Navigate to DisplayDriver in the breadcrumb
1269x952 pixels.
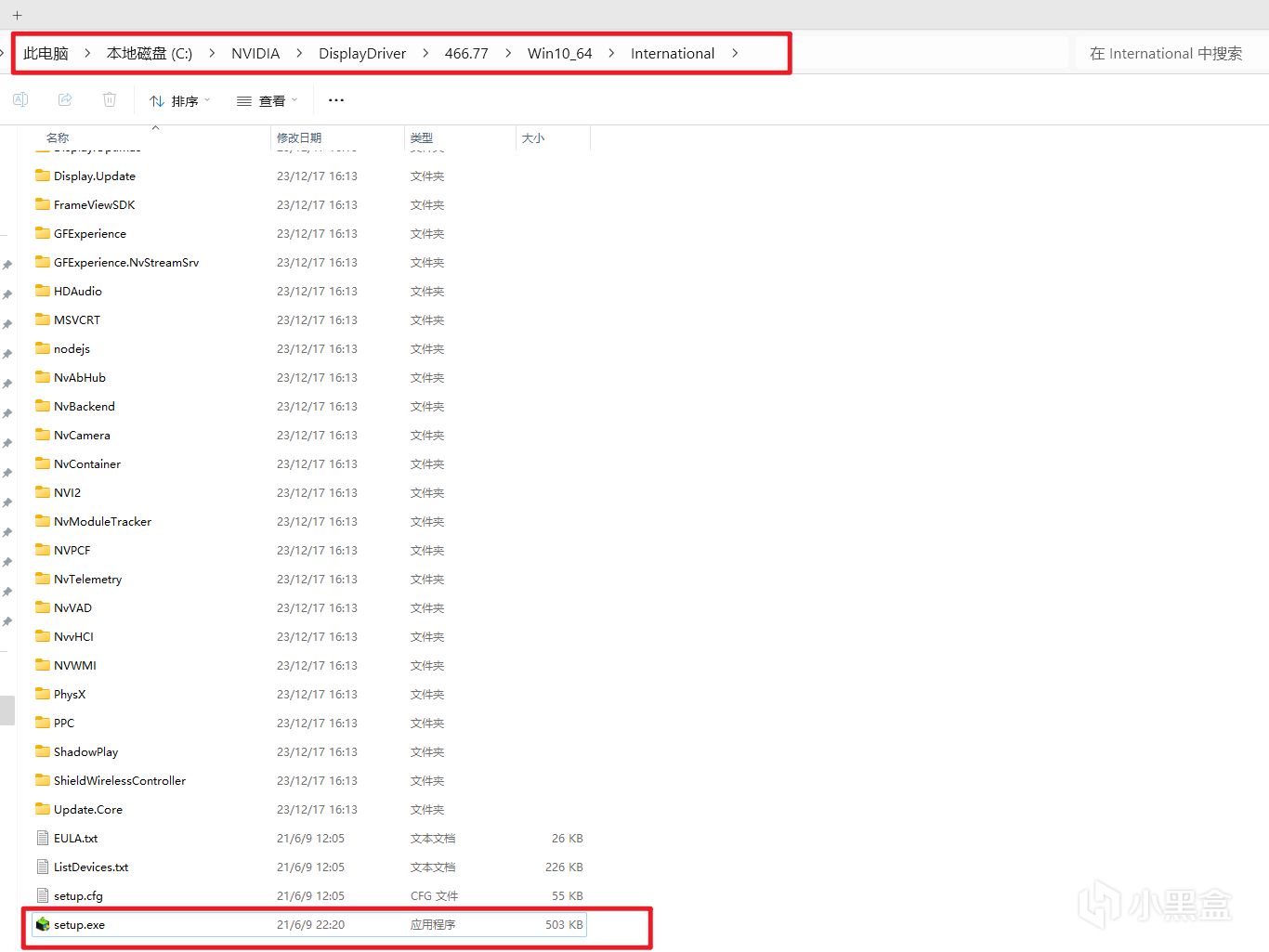pyautogui.click(x=362, y=53)
